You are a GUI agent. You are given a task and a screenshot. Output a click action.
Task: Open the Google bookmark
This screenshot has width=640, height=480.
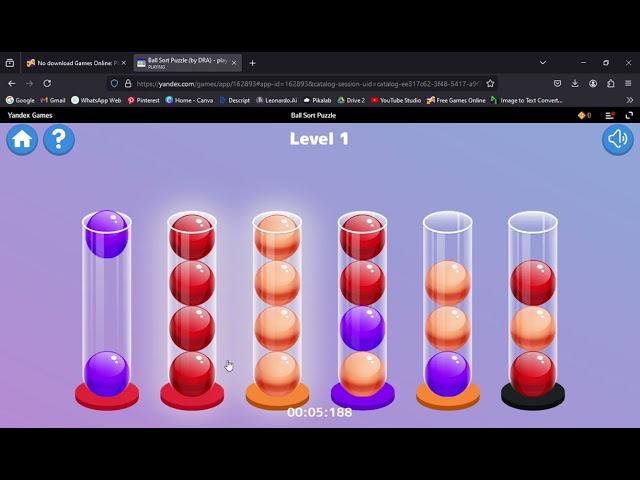(20, 100)
